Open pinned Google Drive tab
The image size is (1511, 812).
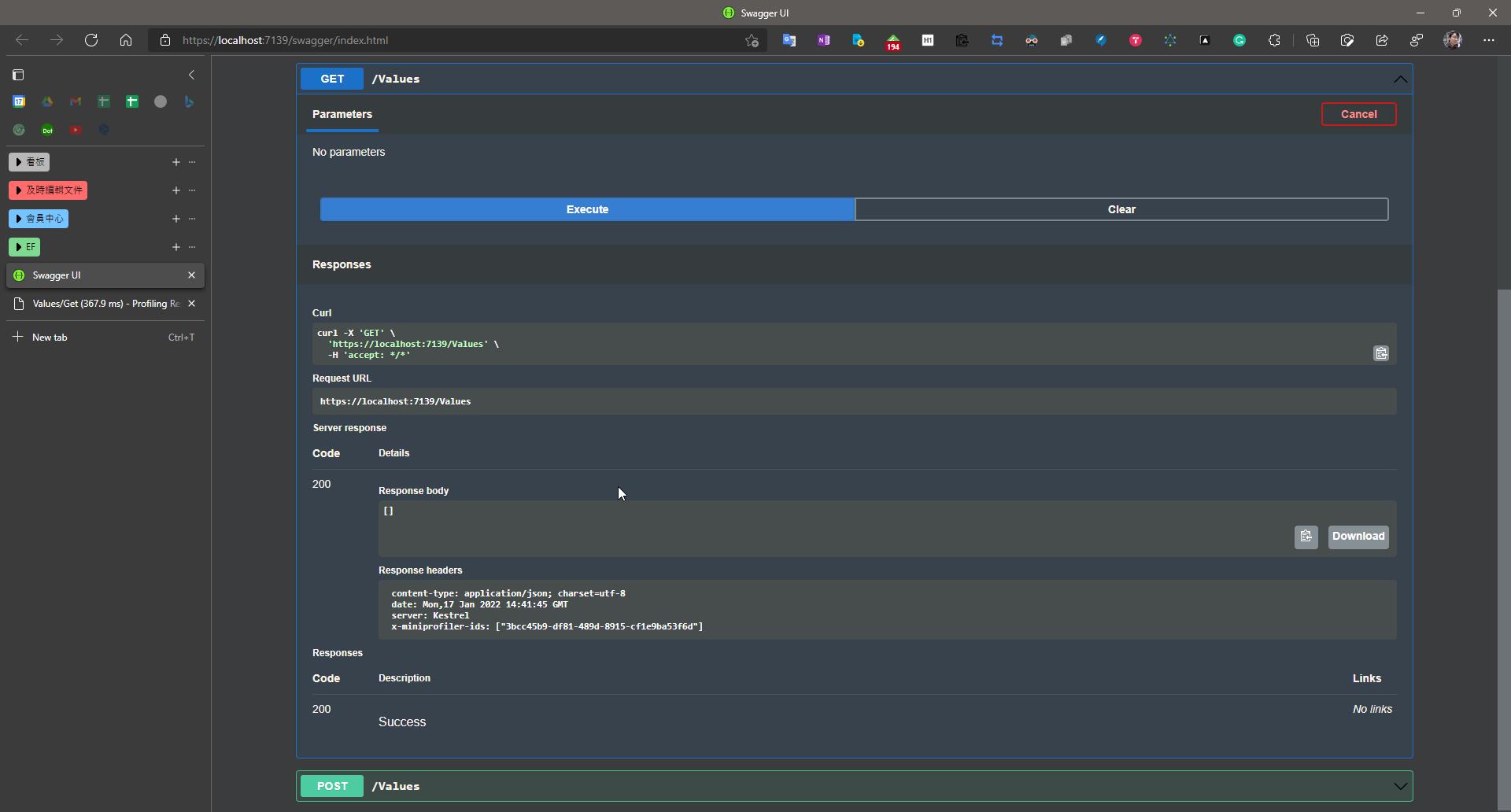47,101
